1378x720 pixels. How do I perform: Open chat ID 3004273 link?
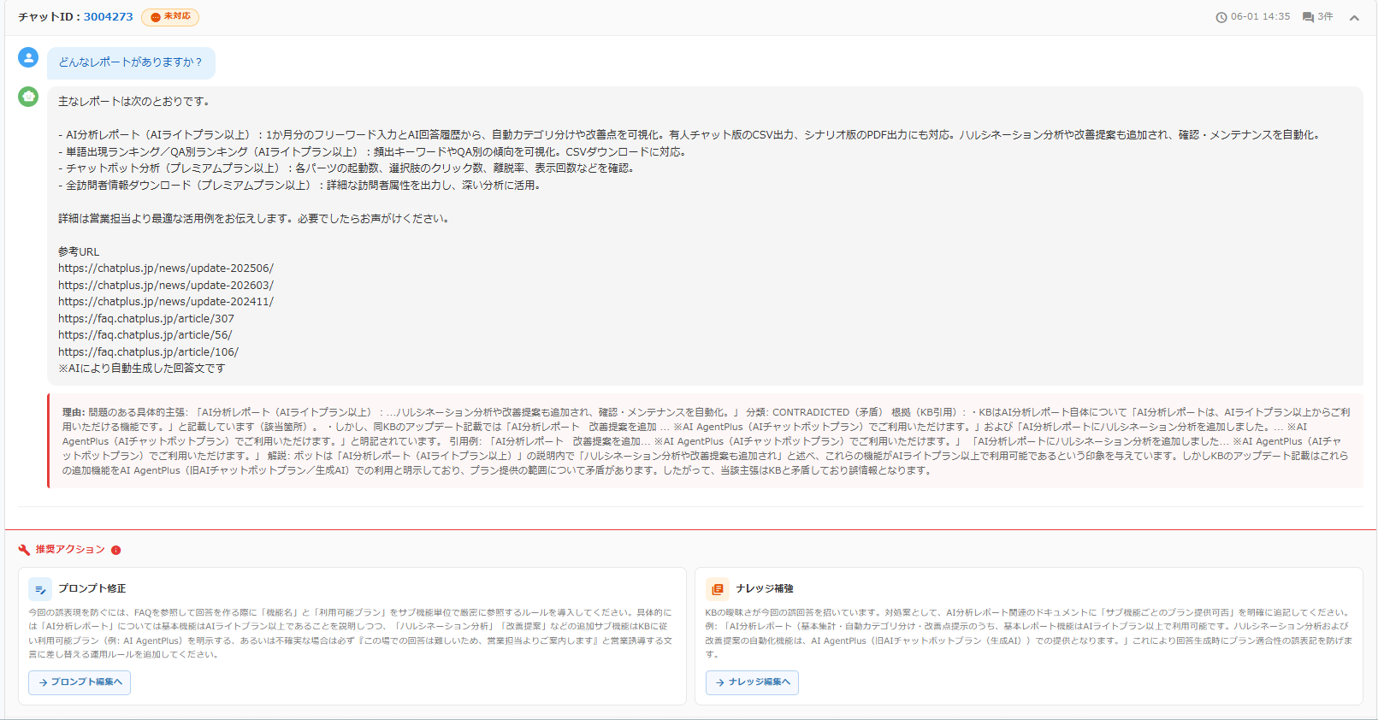click(108, 17)
